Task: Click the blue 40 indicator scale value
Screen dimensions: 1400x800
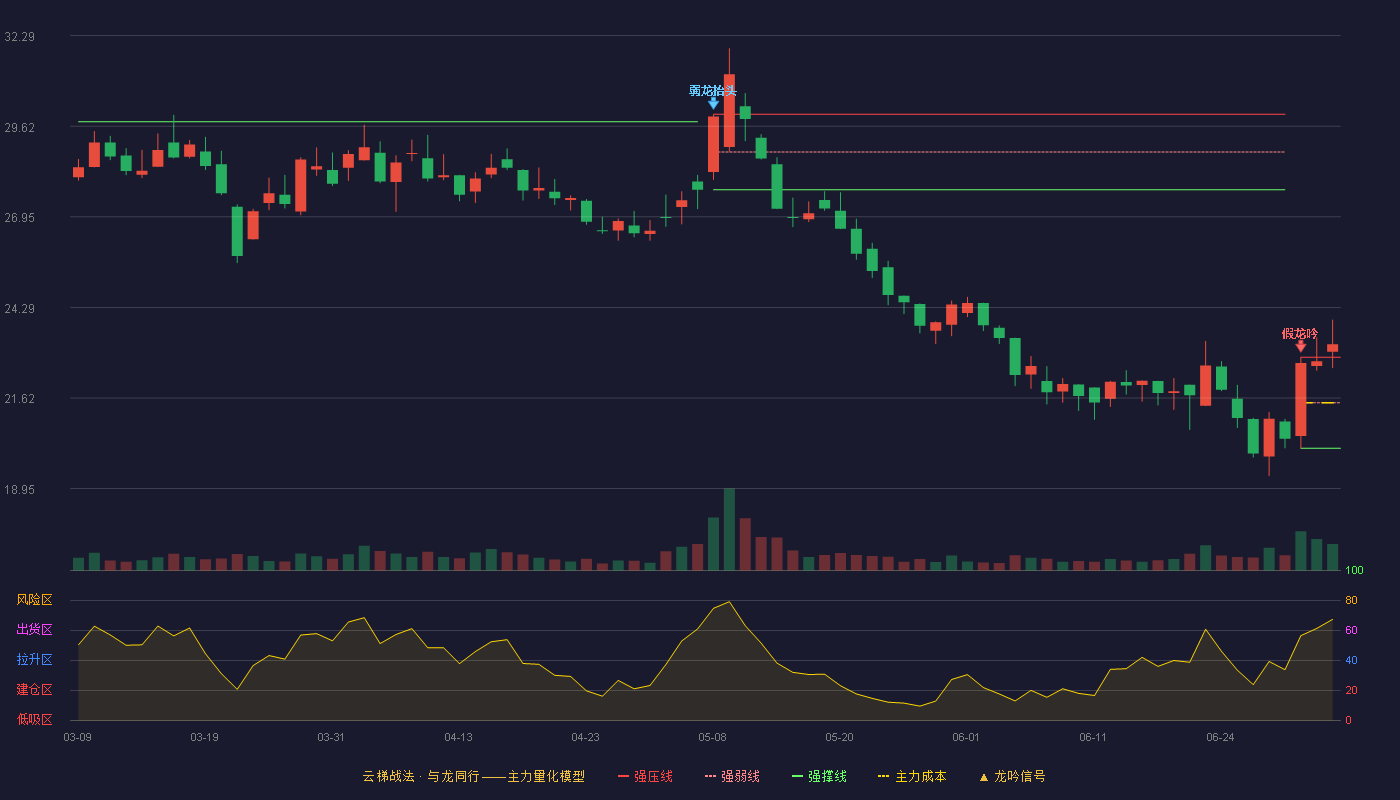Action: pos(1351,660)
